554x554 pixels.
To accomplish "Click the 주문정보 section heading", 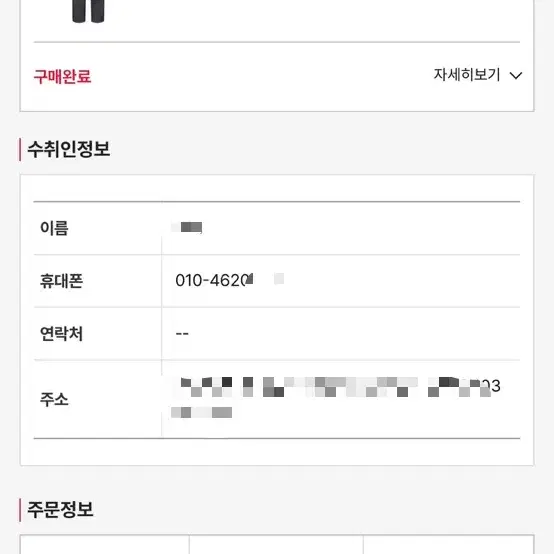I will 60,509.
